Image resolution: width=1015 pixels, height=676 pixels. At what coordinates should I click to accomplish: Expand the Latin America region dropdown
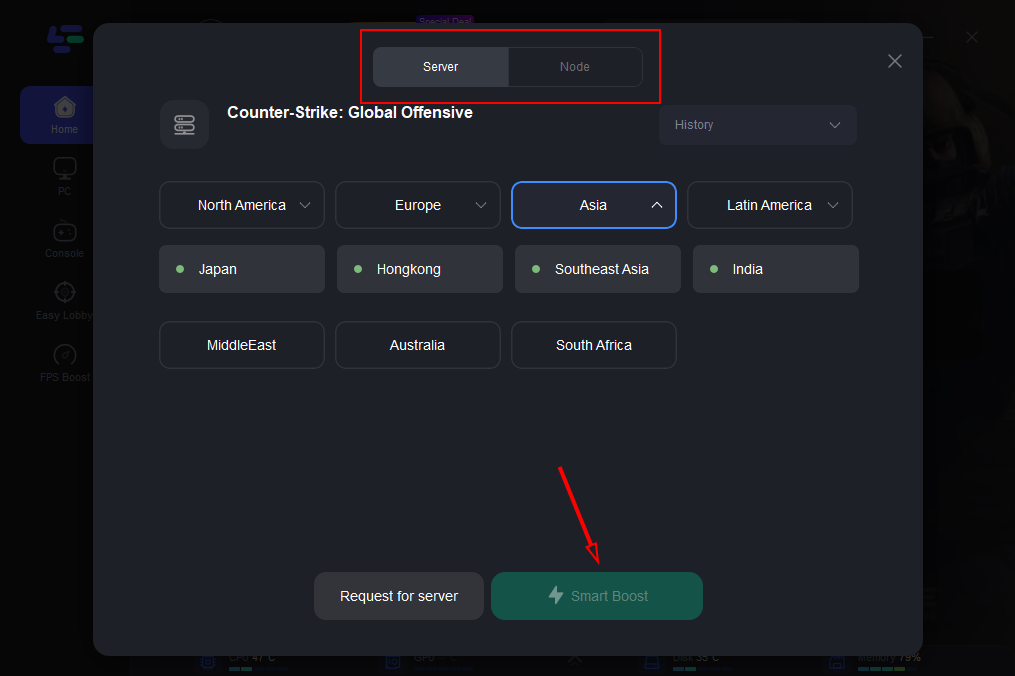pyautogui.click(x=770, y=205)
